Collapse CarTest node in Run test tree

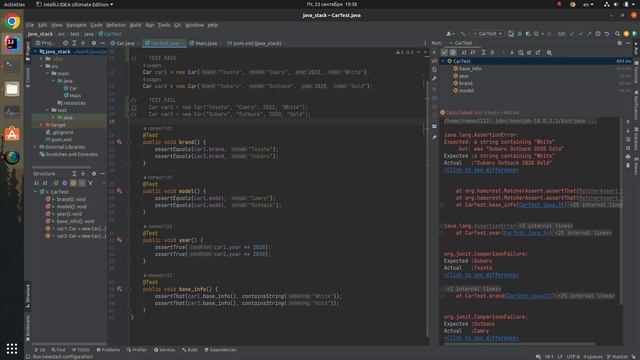click(x=443, y=61)
